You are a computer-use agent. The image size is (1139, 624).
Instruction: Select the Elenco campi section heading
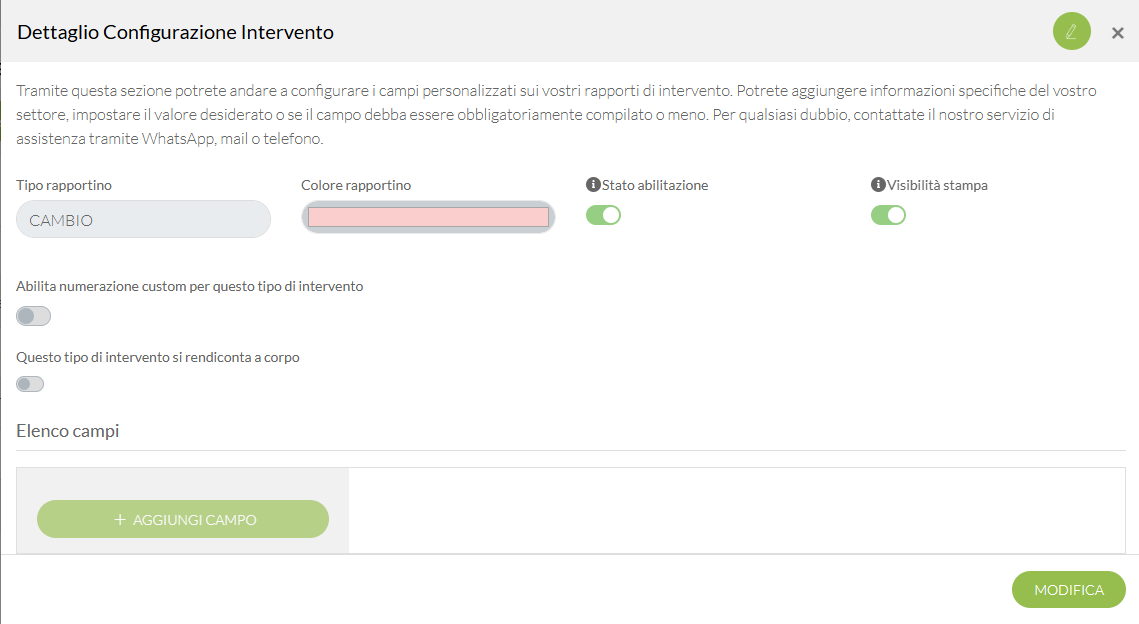coord(68,431)
